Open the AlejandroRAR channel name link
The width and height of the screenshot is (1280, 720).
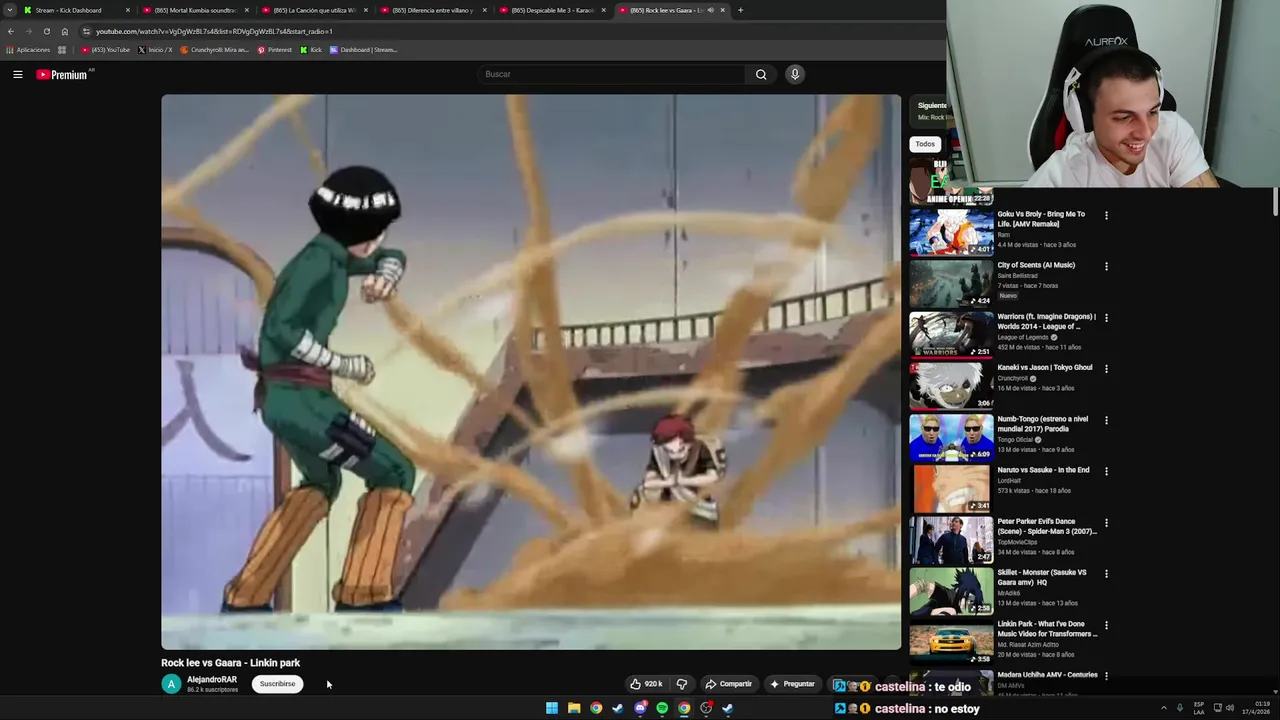click(212, 680)
